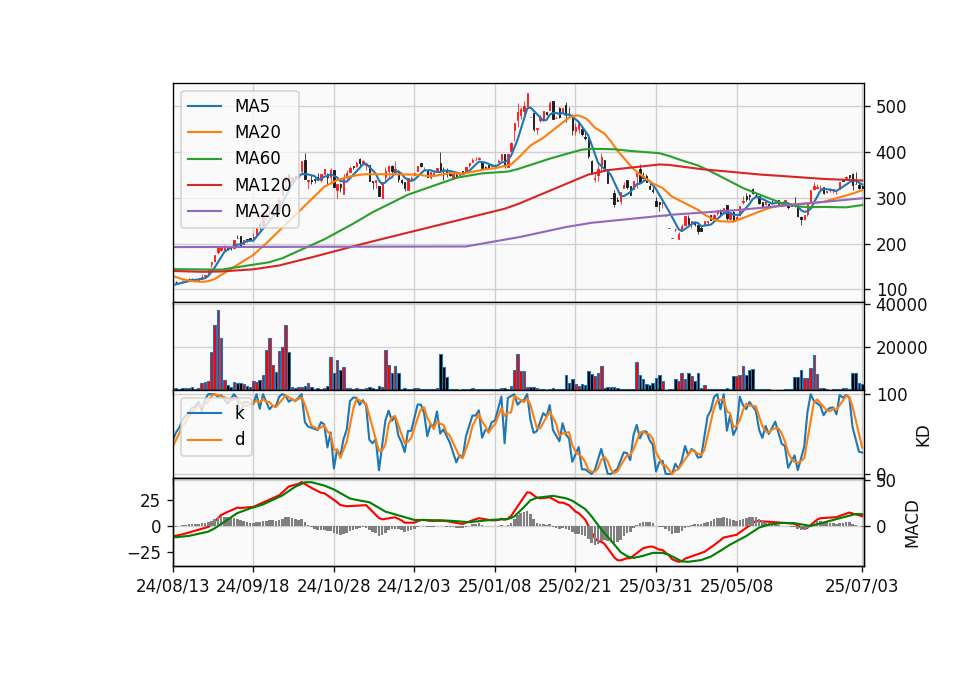Screen dimensions: 960x690
Task: Click the MA60 legend label
Action: [257, 159]
